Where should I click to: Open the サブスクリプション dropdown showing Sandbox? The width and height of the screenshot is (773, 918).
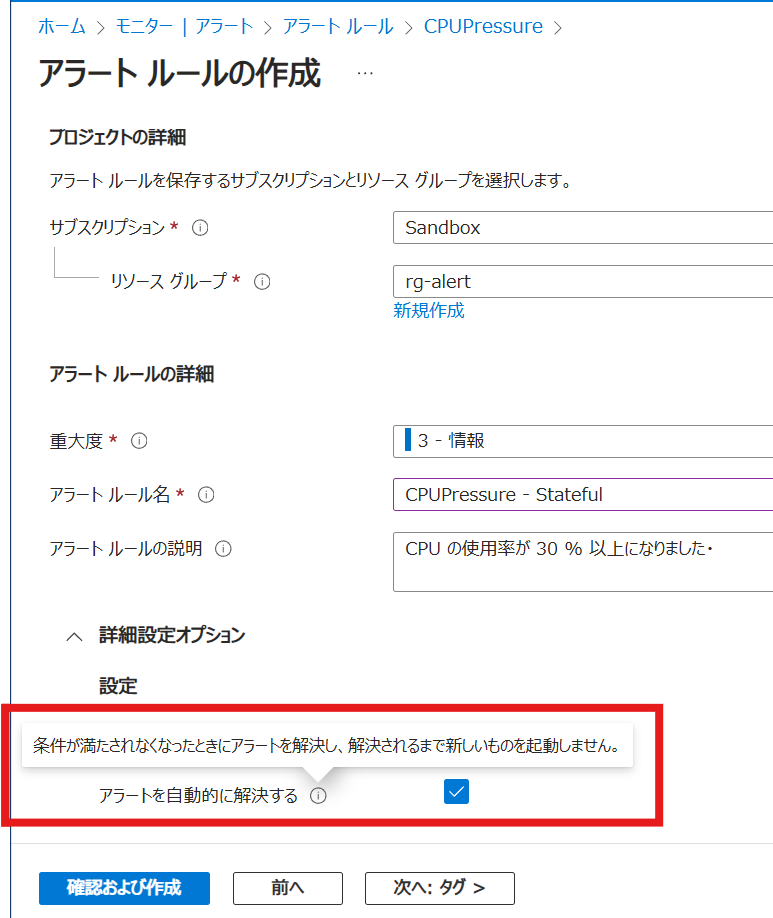(x=582, y=228)
